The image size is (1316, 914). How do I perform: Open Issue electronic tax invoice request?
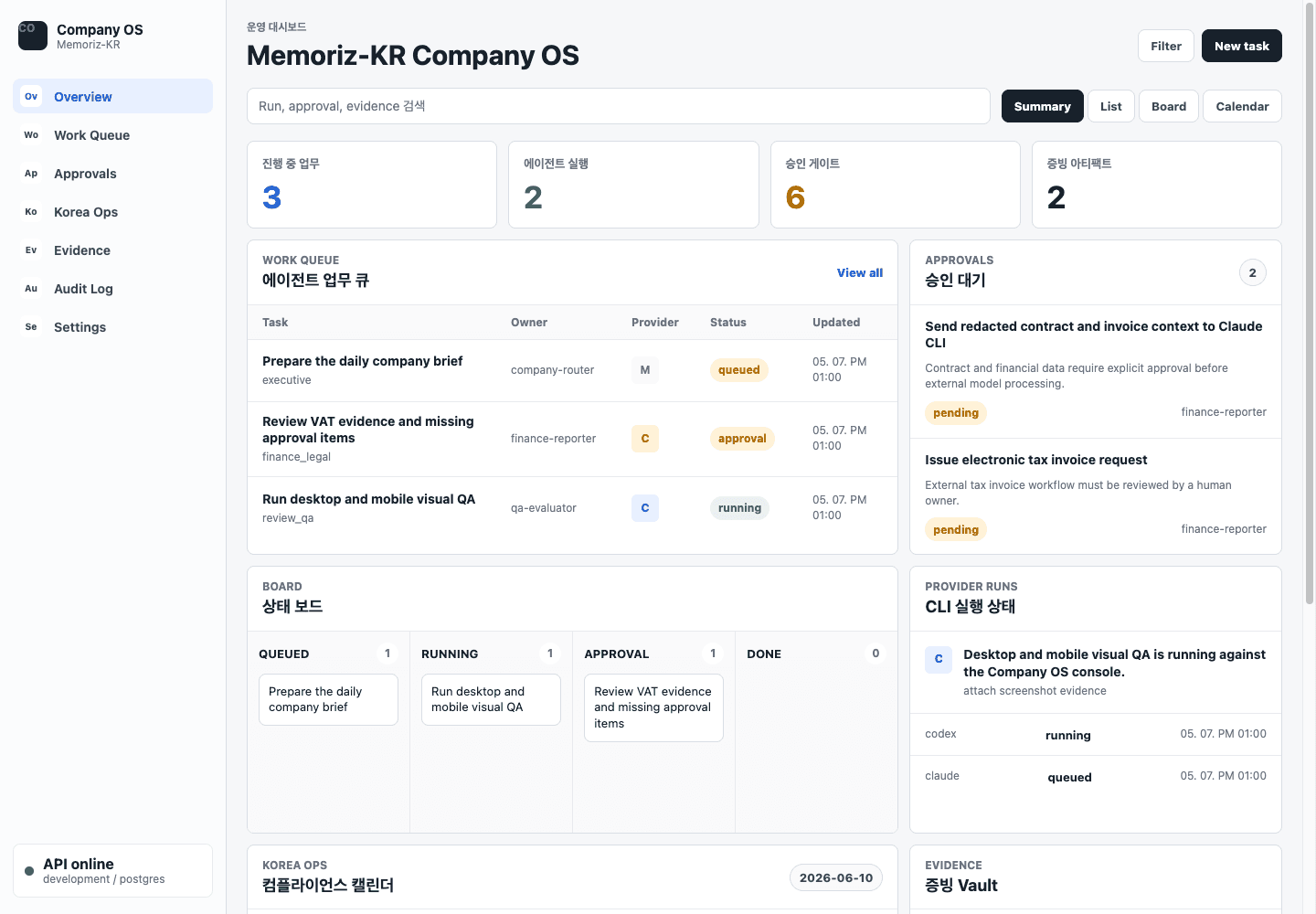[x=1096, y=496]
